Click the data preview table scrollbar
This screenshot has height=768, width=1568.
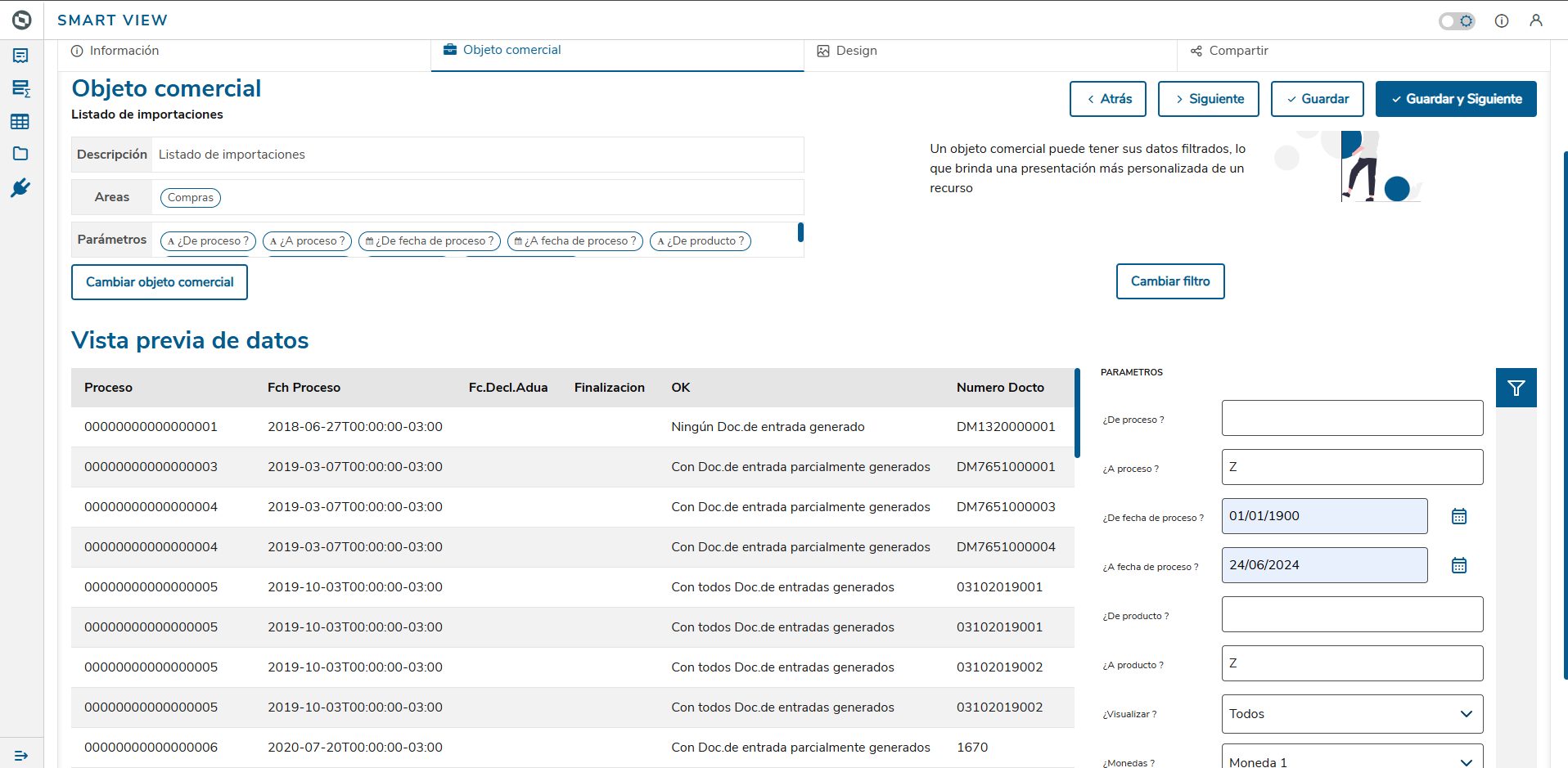click(x=1077, y=413)
